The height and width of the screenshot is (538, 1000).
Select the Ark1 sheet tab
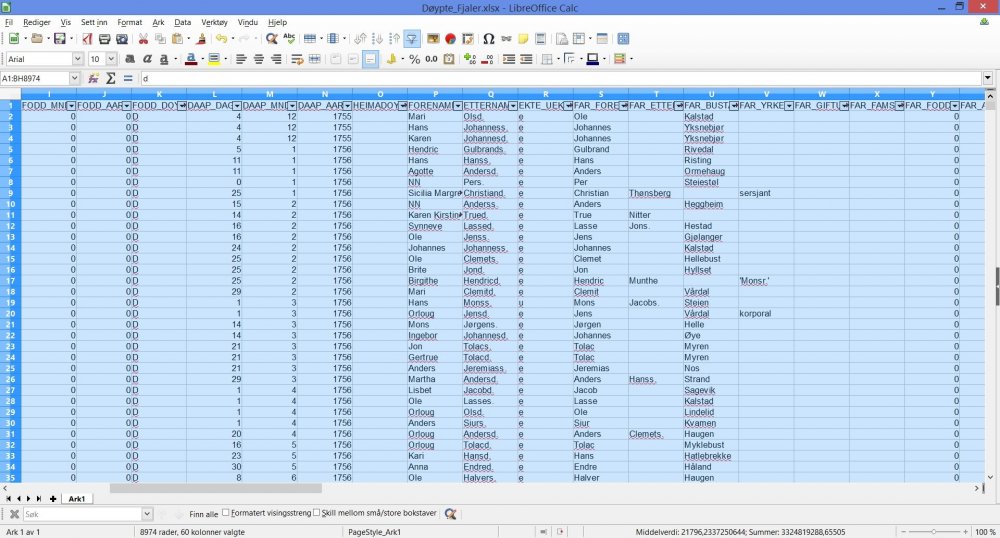[x=76, y=498]
